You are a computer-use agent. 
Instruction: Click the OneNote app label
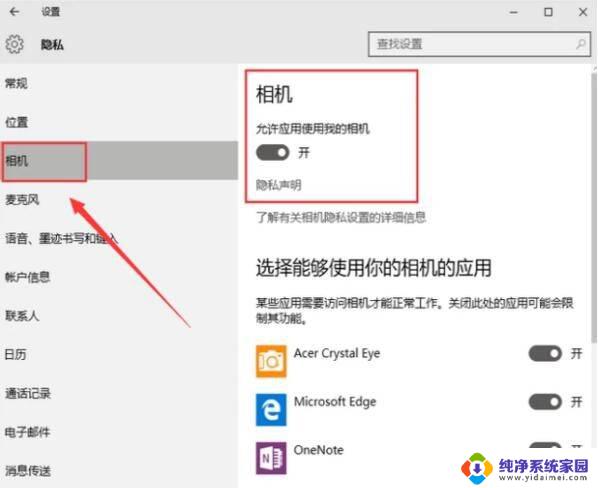(x=318, y=450)
